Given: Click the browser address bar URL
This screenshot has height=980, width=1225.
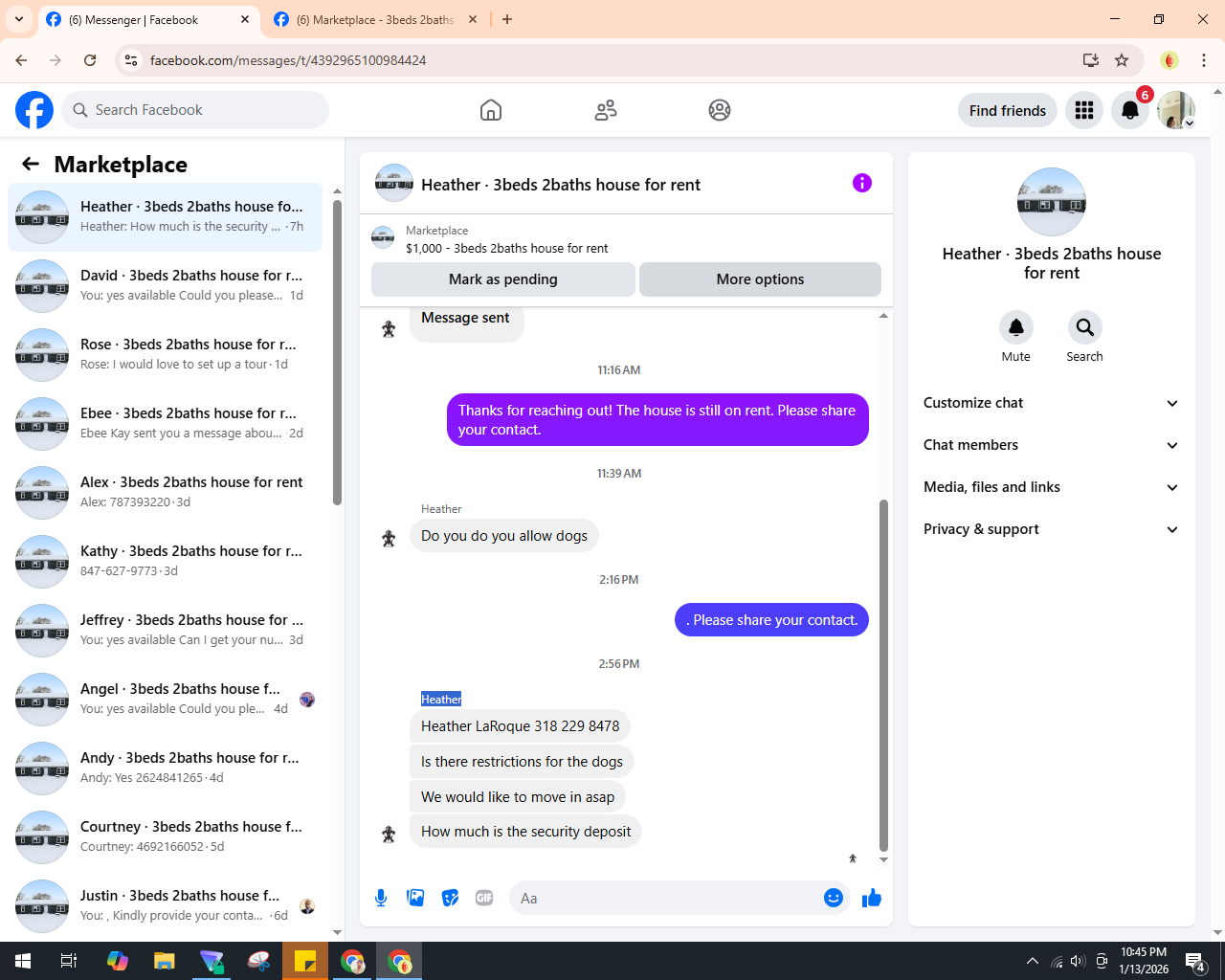Looking at the screenshot, I should [288, 60].
